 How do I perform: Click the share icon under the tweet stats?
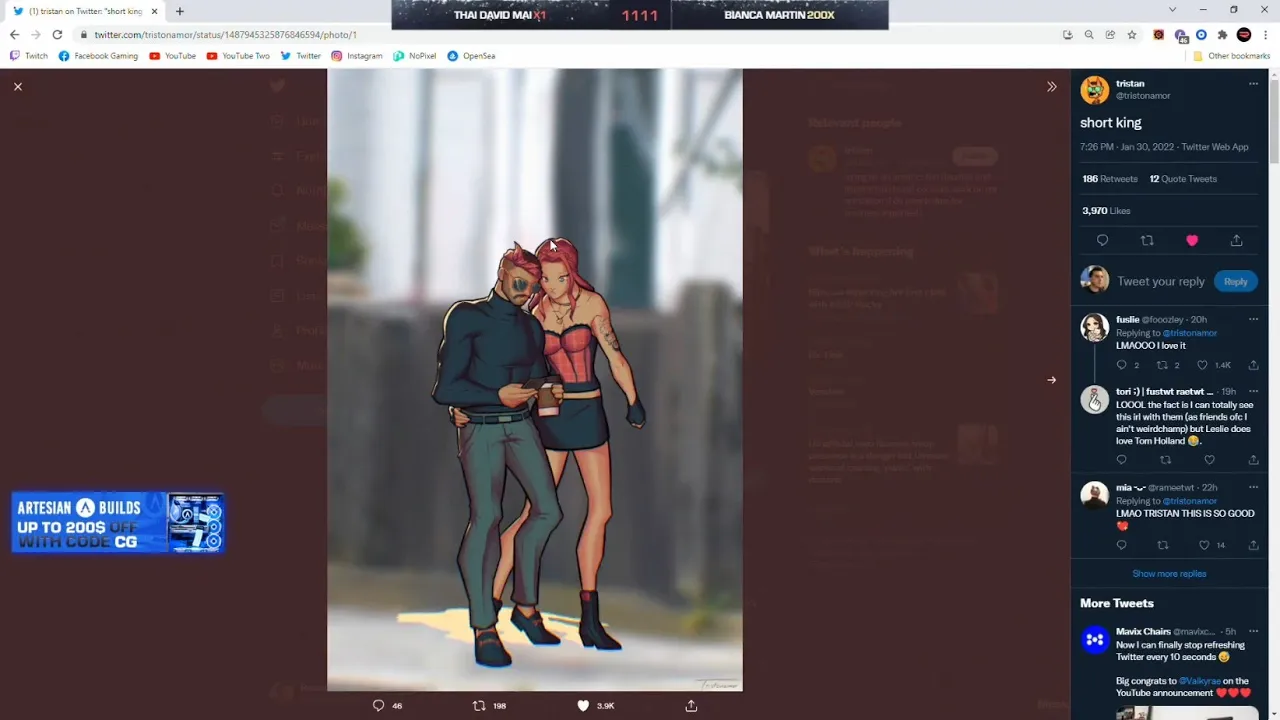pos(1237,241)
